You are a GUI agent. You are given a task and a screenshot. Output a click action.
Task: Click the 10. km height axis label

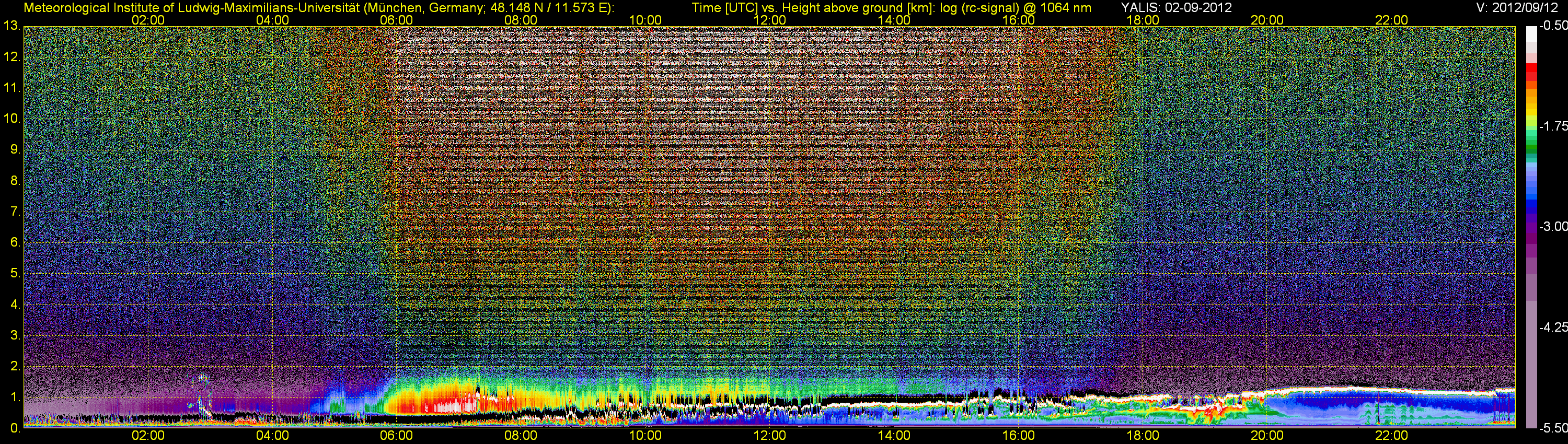coord(11,119)
